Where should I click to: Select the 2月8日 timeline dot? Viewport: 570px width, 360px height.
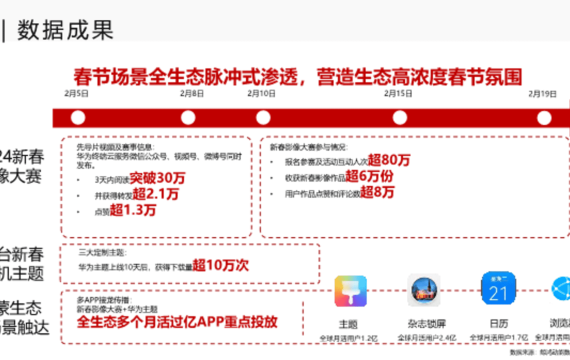point(188,118)
